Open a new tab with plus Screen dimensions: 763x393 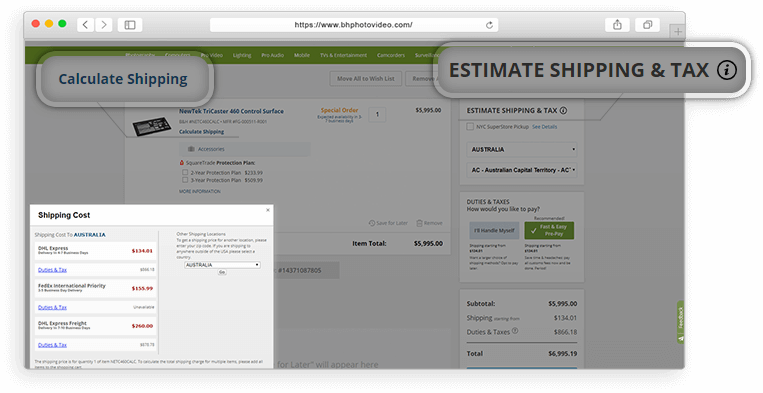678,32
